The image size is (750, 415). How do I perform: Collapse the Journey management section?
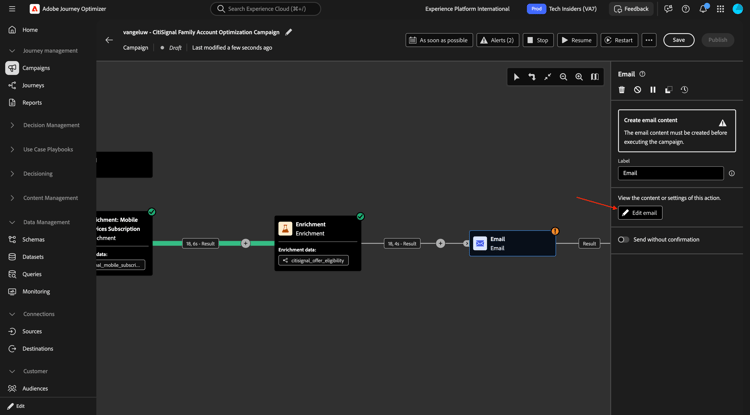pyautogui.click(x=12, y=51)
